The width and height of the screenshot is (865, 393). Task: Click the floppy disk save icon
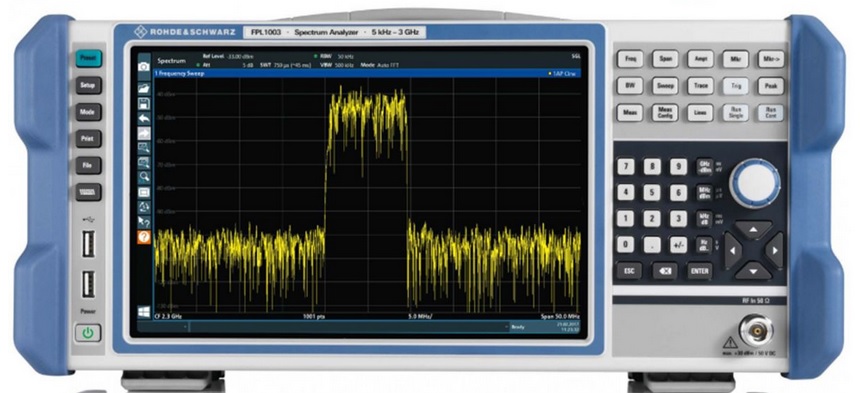pos(144,103)
